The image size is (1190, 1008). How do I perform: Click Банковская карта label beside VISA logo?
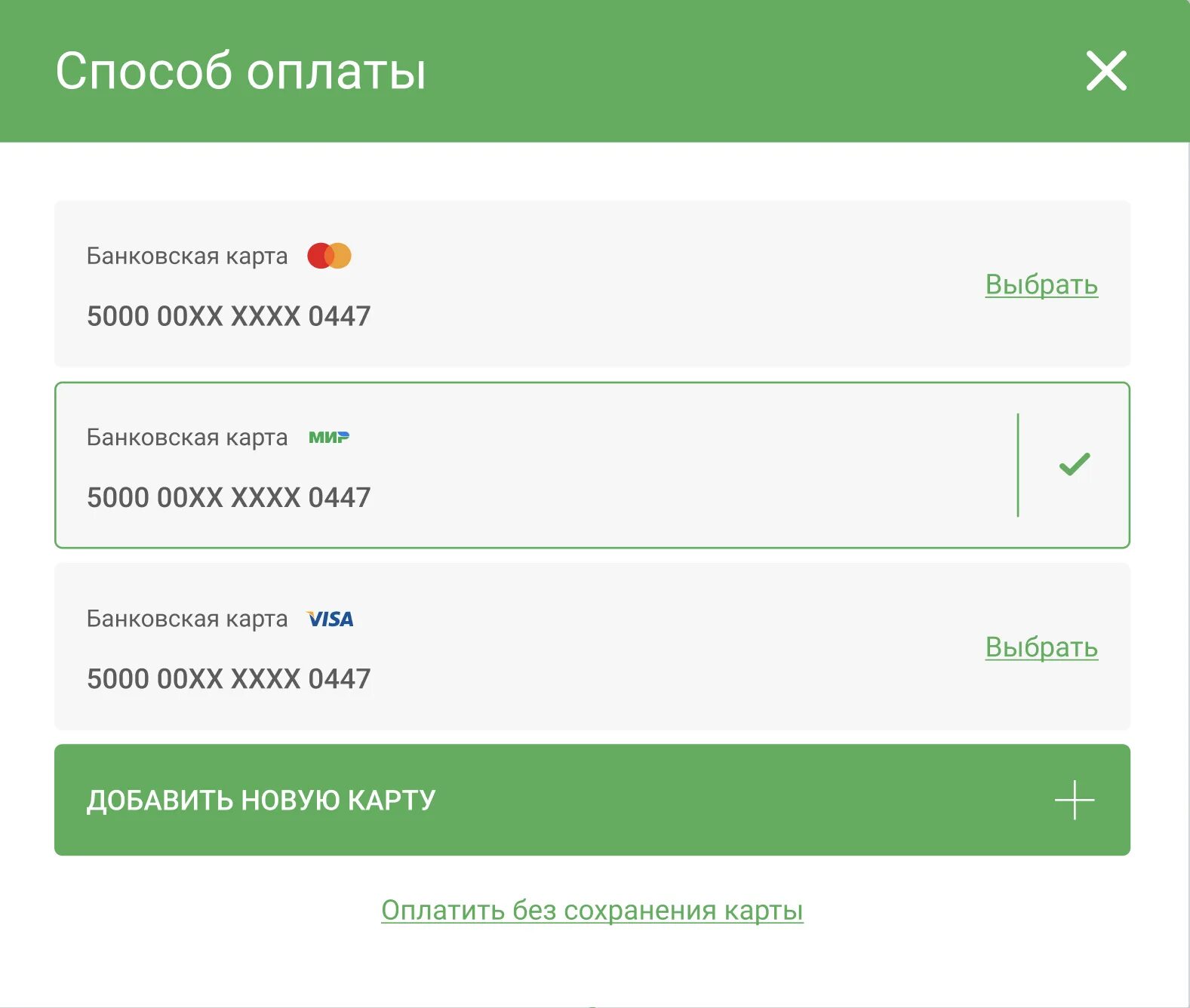[187, 619]
